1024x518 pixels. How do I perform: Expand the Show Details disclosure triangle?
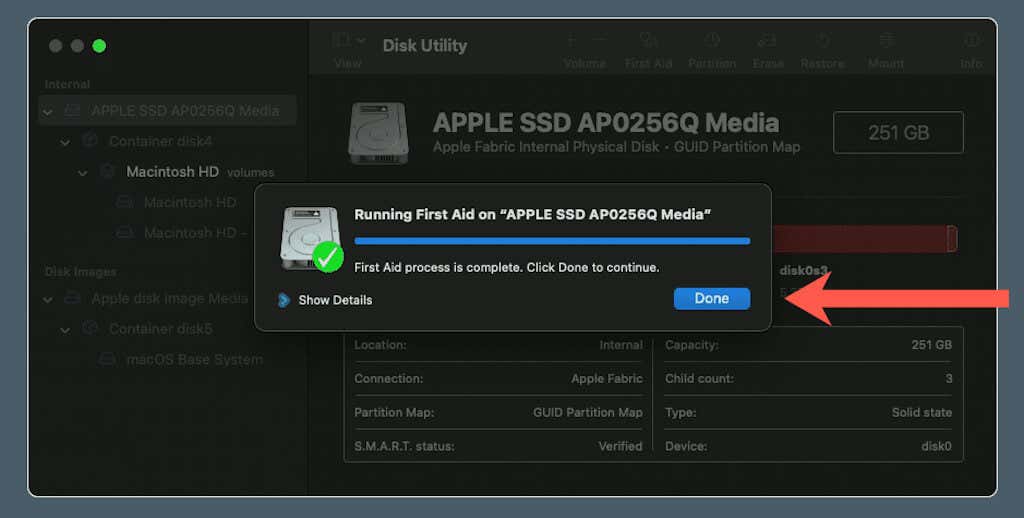tap(283, 300)
